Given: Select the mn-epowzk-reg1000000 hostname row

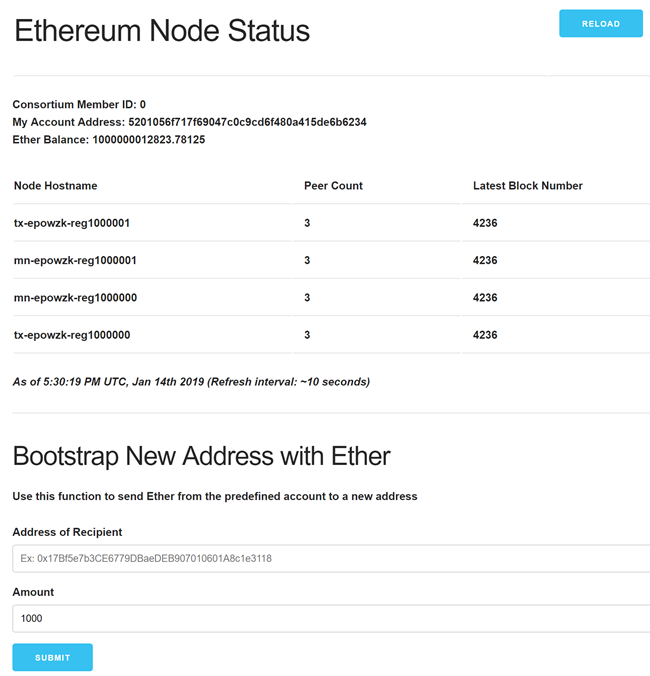Looking at the screenshot, I should [x=332, y=297].
